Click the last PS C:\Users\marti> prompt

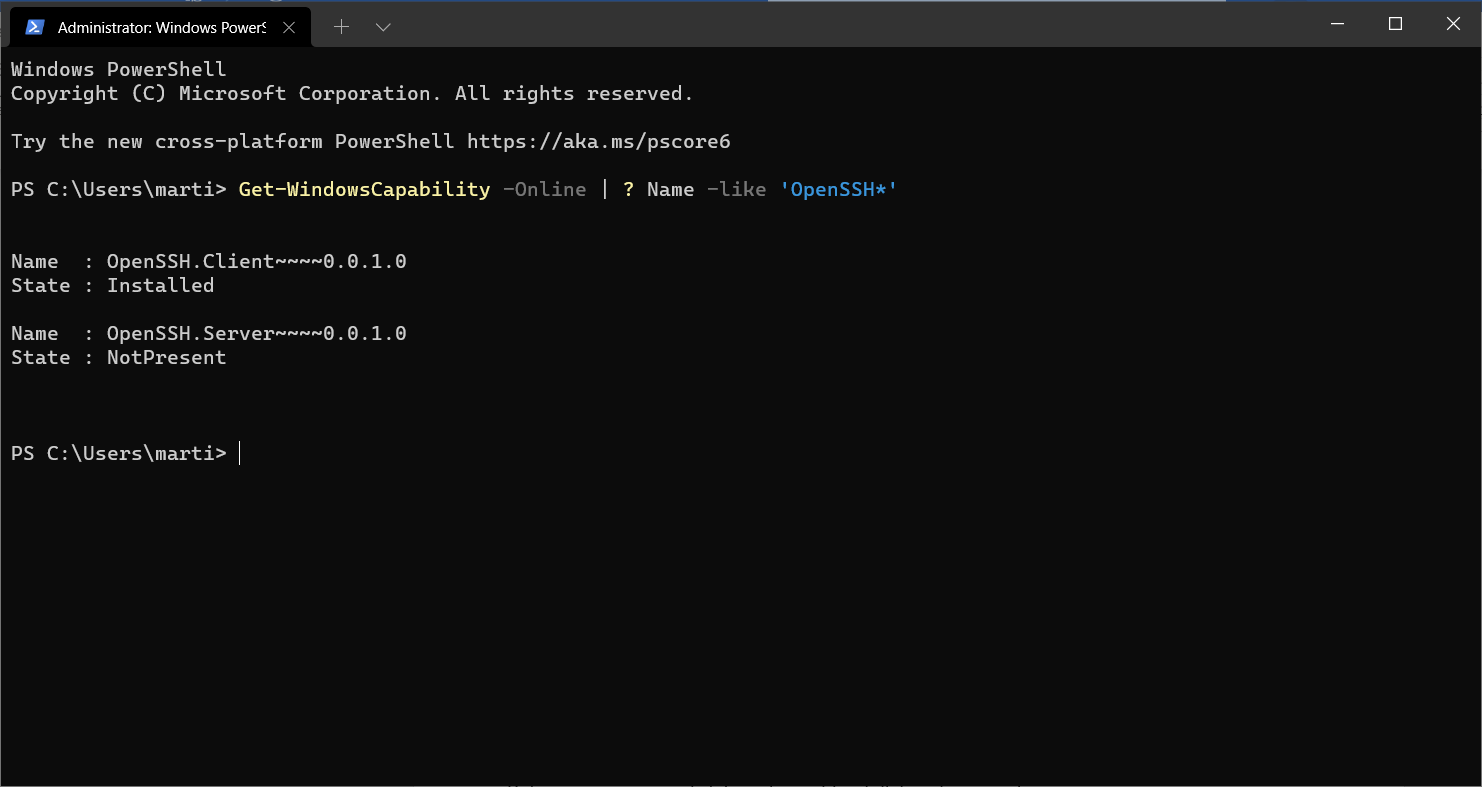pos(119,454)
